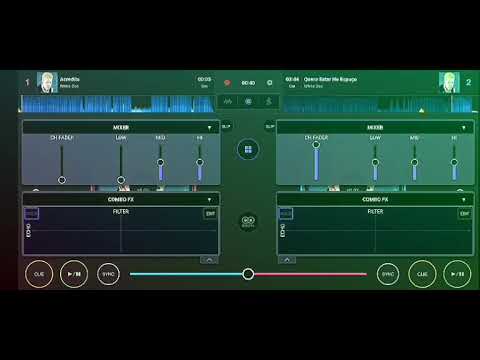Click the deck 1 HI EQ handle
Viewport: 480px width, 360px height.
click(200, 162)
